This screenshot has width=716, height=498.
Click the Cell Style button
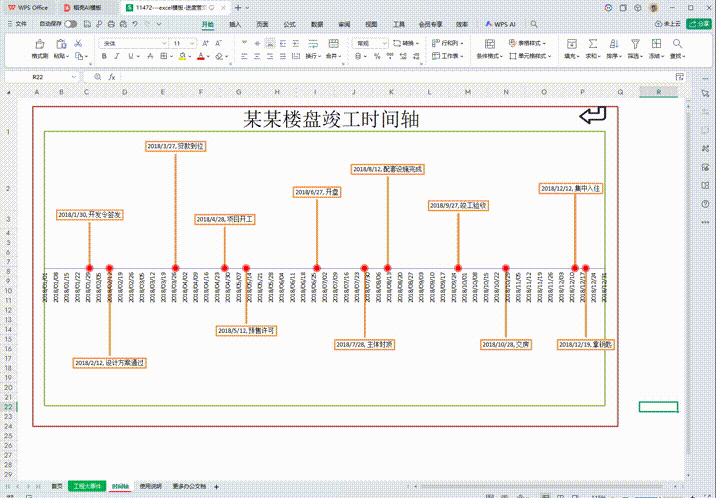click(x=530, y=56)
